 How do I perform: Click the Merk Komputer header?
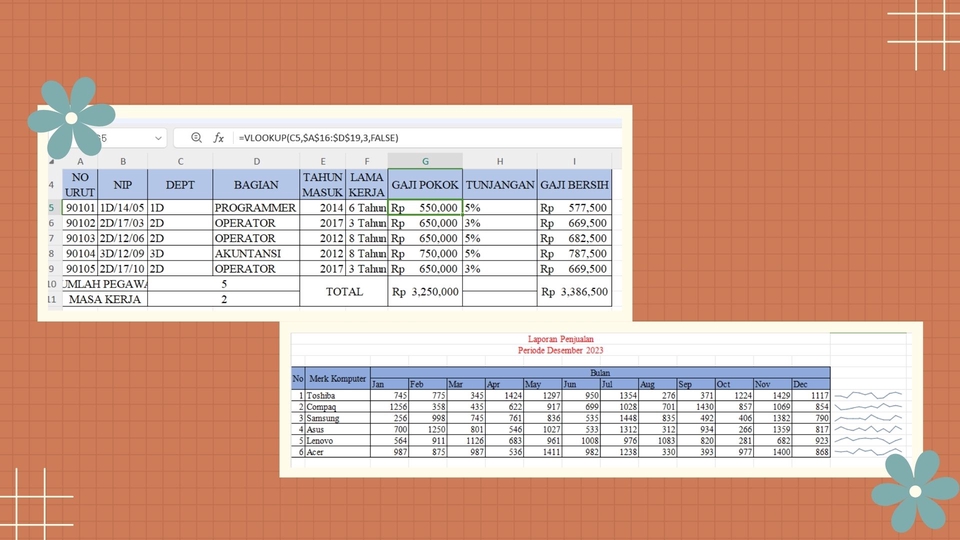[x=337, y=378]
